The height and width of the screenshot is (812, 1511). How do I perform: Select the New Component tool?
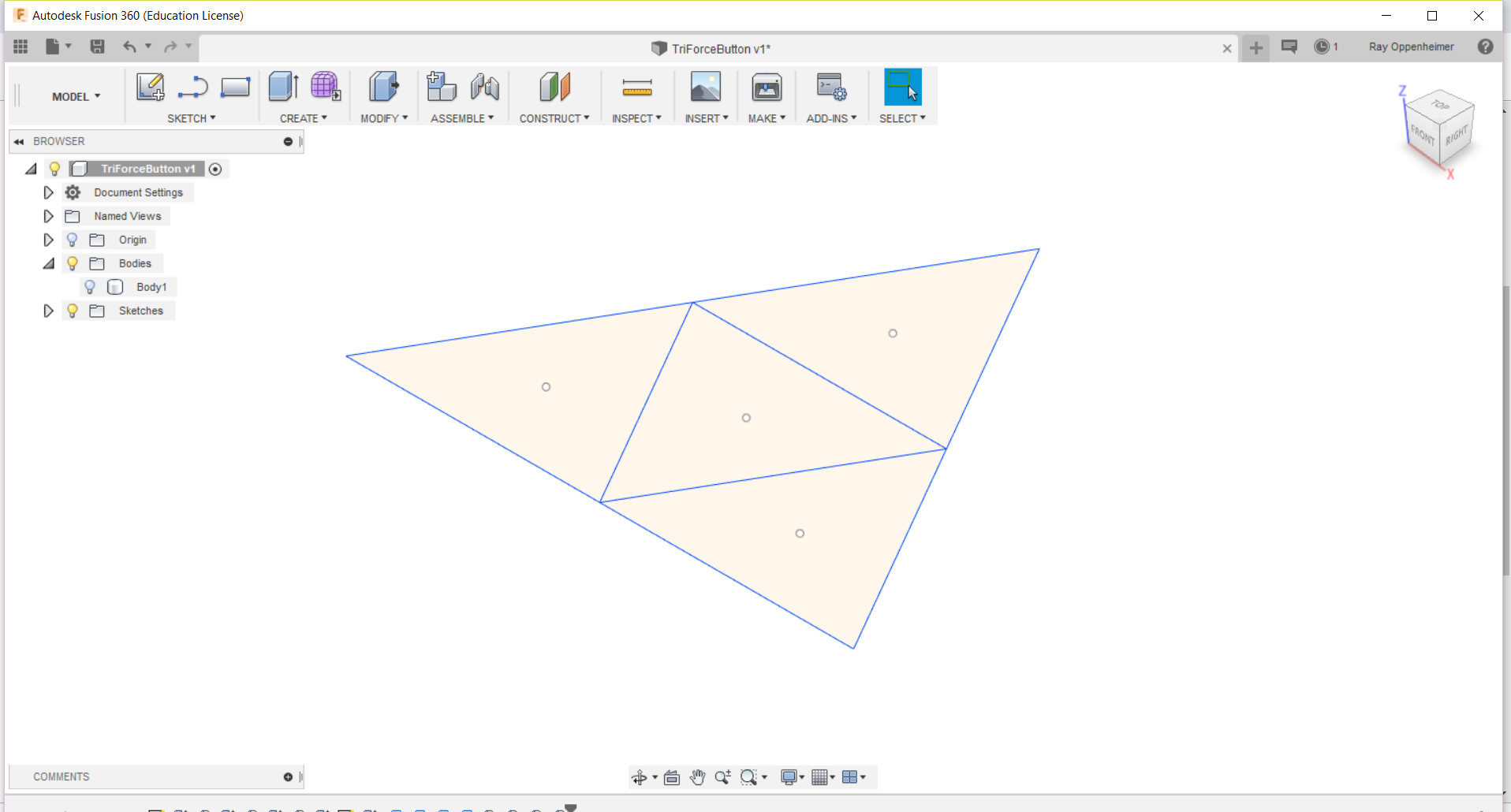click(x=442, y=87)
